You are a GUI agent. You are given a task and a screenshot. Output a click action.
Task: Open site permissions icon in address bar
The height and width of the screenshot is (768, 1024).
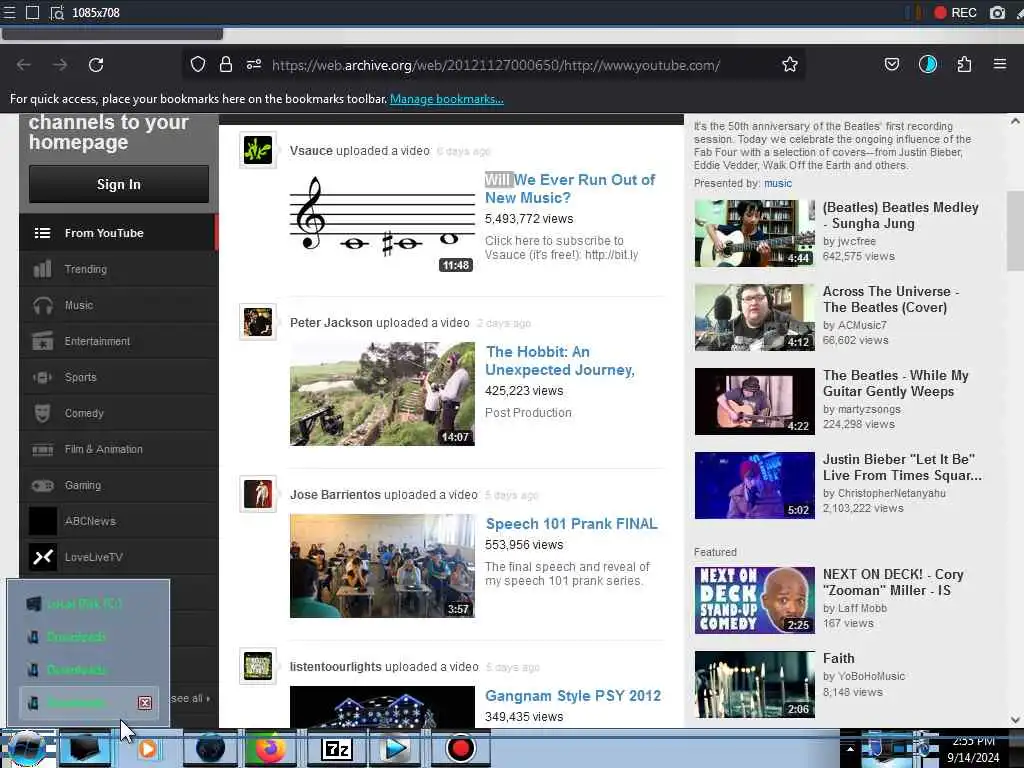pos(254,64)
